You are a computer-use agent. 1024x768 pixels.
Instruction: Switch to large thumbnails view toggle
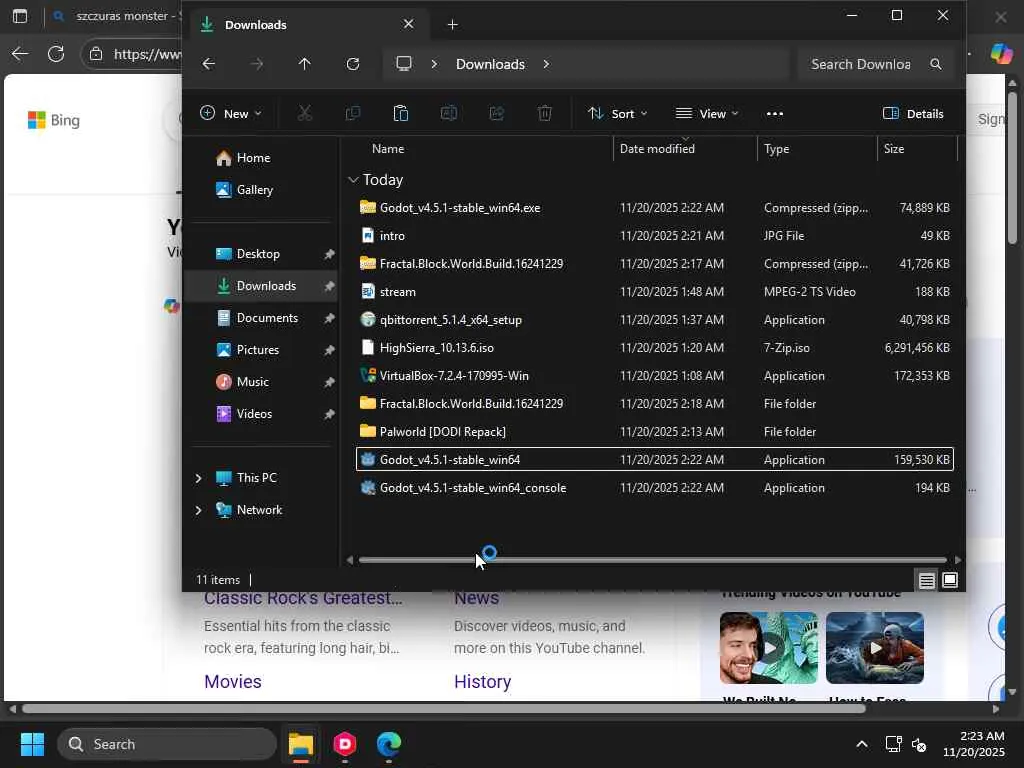950,580
